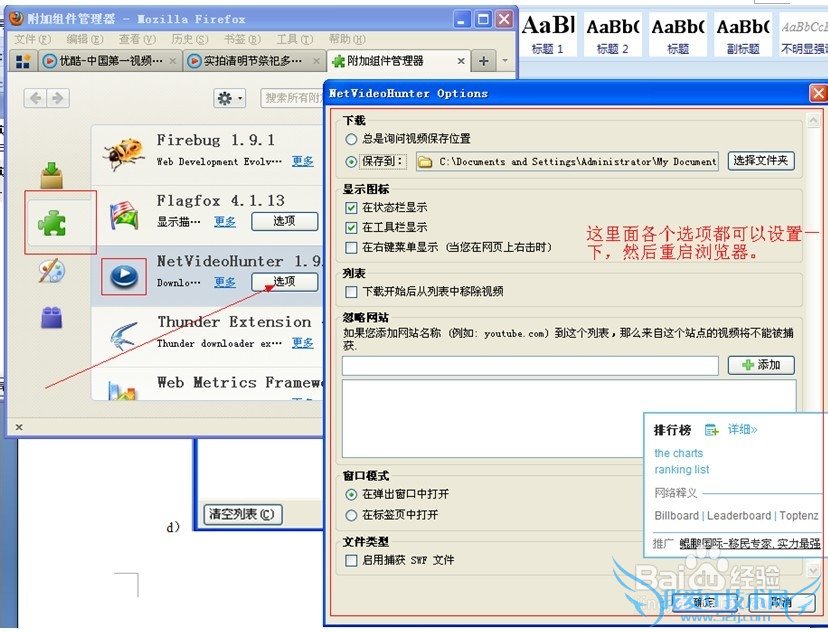Apply Word Subtitle style
828x632 pixels.
(742, 34)
